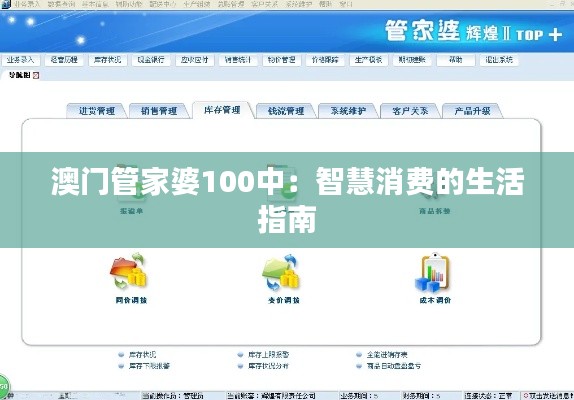The image size is (574, 400).
Task: Click the 价格跟踪 toolbar button
Action: tap(325, 60)
